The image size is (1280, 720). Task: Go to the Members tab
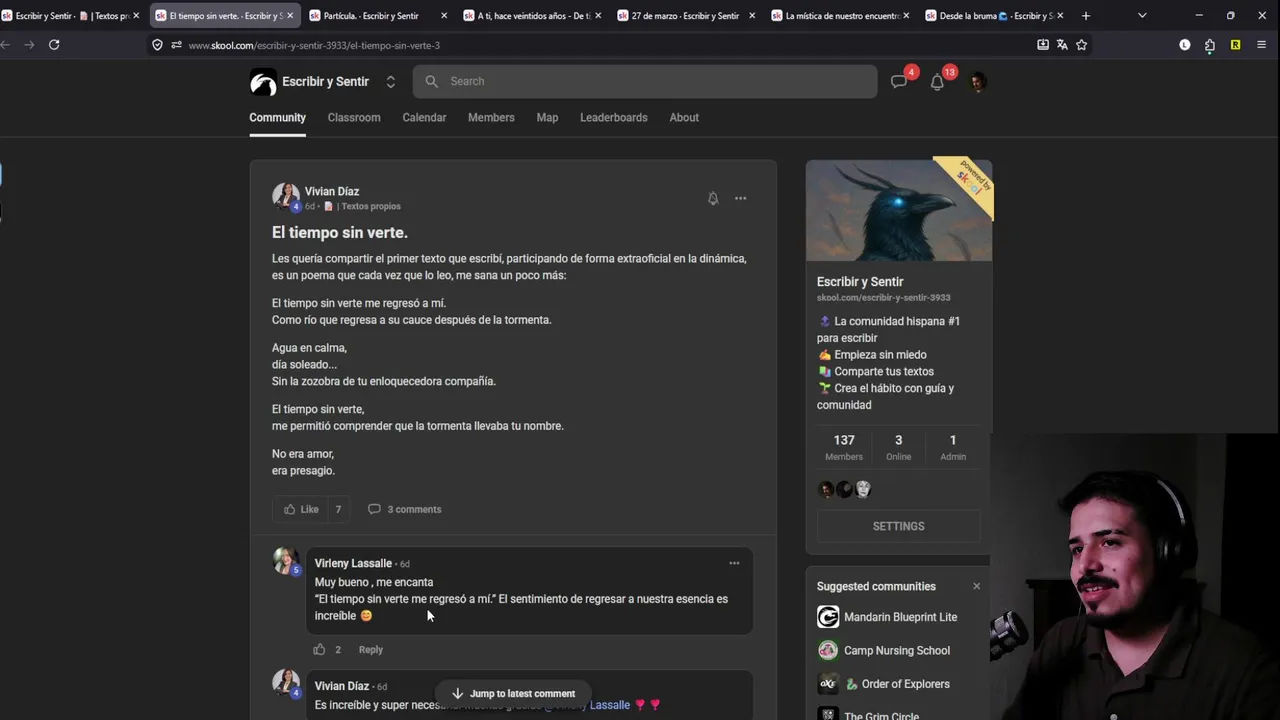pos(491,117)
